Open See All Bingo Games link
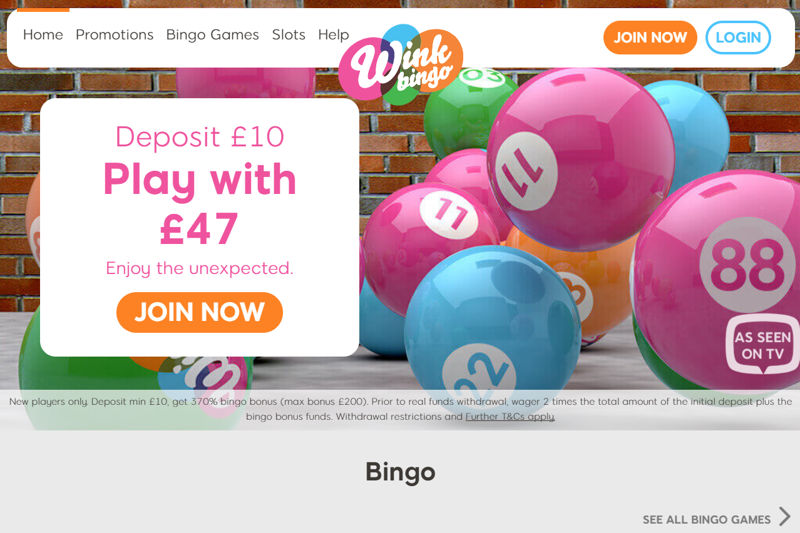The height and width of the screenshot is (533, 800). click(706, 519)
